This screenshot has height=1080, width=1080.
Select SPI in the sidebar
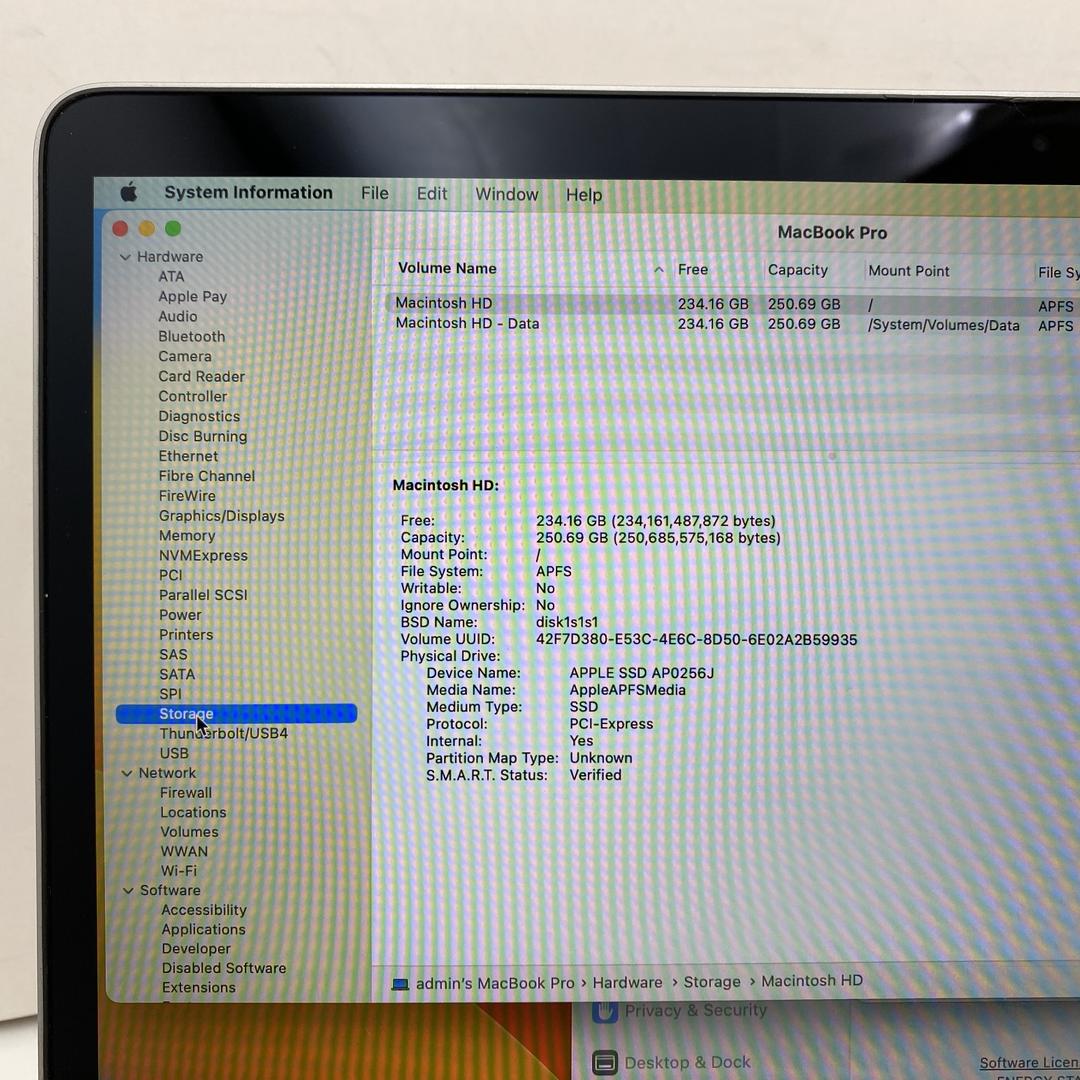pyautogui.click(x=170, y=694)
